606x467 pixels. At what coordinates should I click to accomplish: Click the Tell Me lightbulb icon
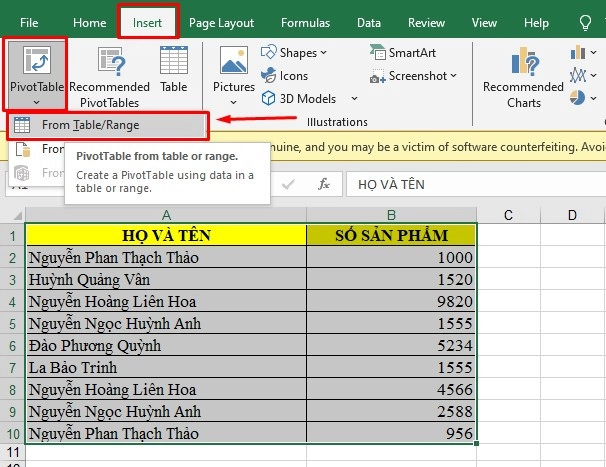(x=586, y=22)
